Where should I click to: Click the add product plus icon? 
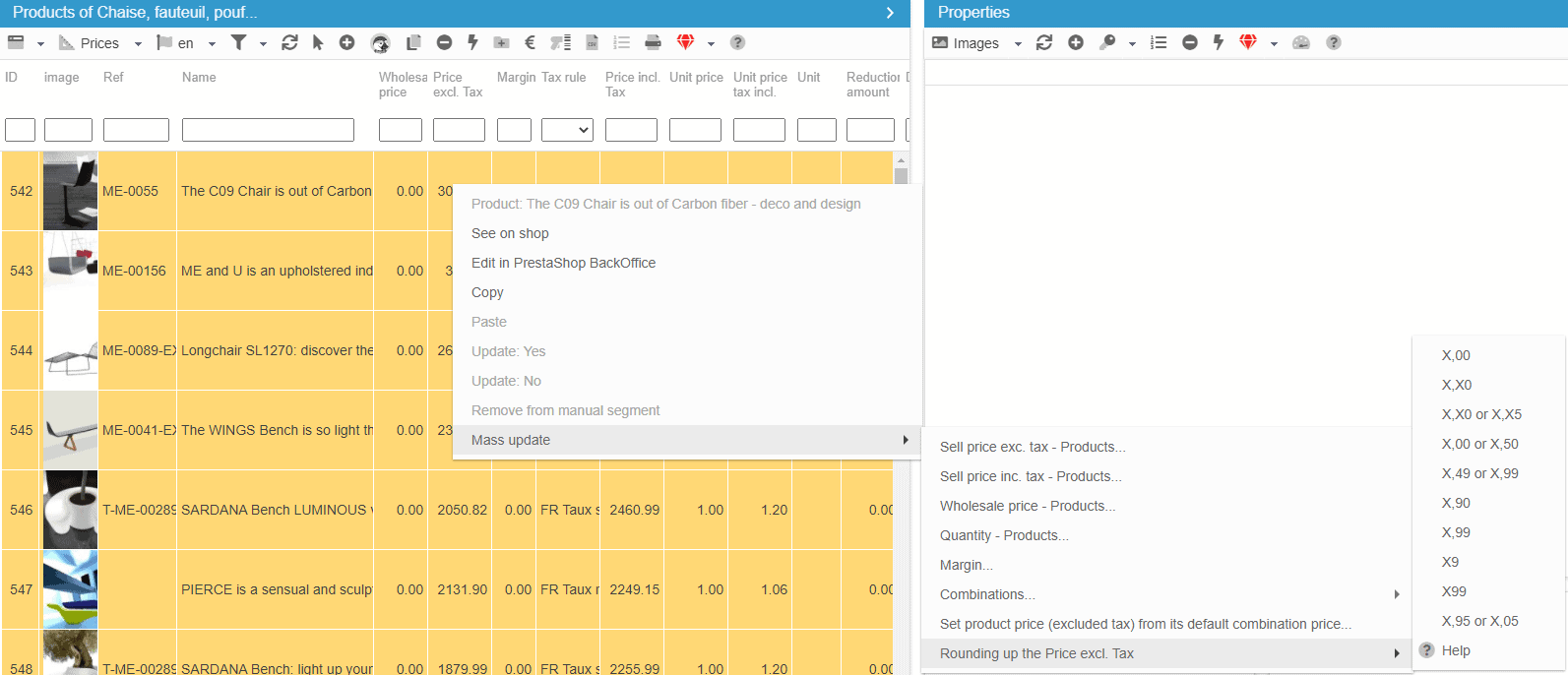pyautogui.click(x=346, y=42)
